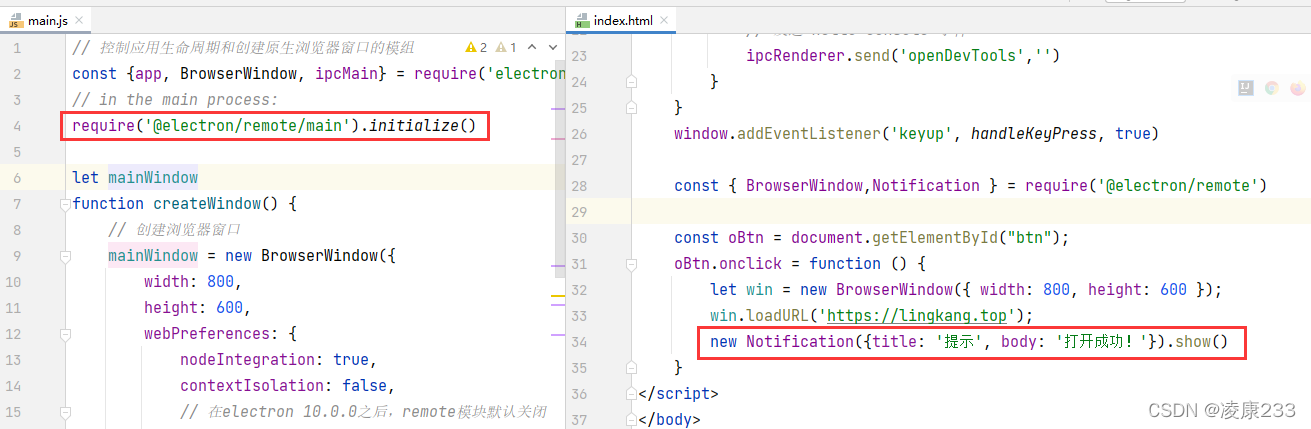1311x429 pixels.
Task: Click the weak warnings indicator showing 1
Action: [507, 47]
